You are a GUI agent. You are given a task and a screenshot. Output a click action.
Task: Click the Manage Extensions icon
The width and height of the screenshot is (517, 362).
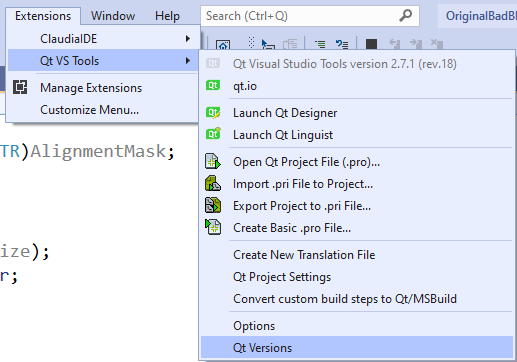(20, 87)
